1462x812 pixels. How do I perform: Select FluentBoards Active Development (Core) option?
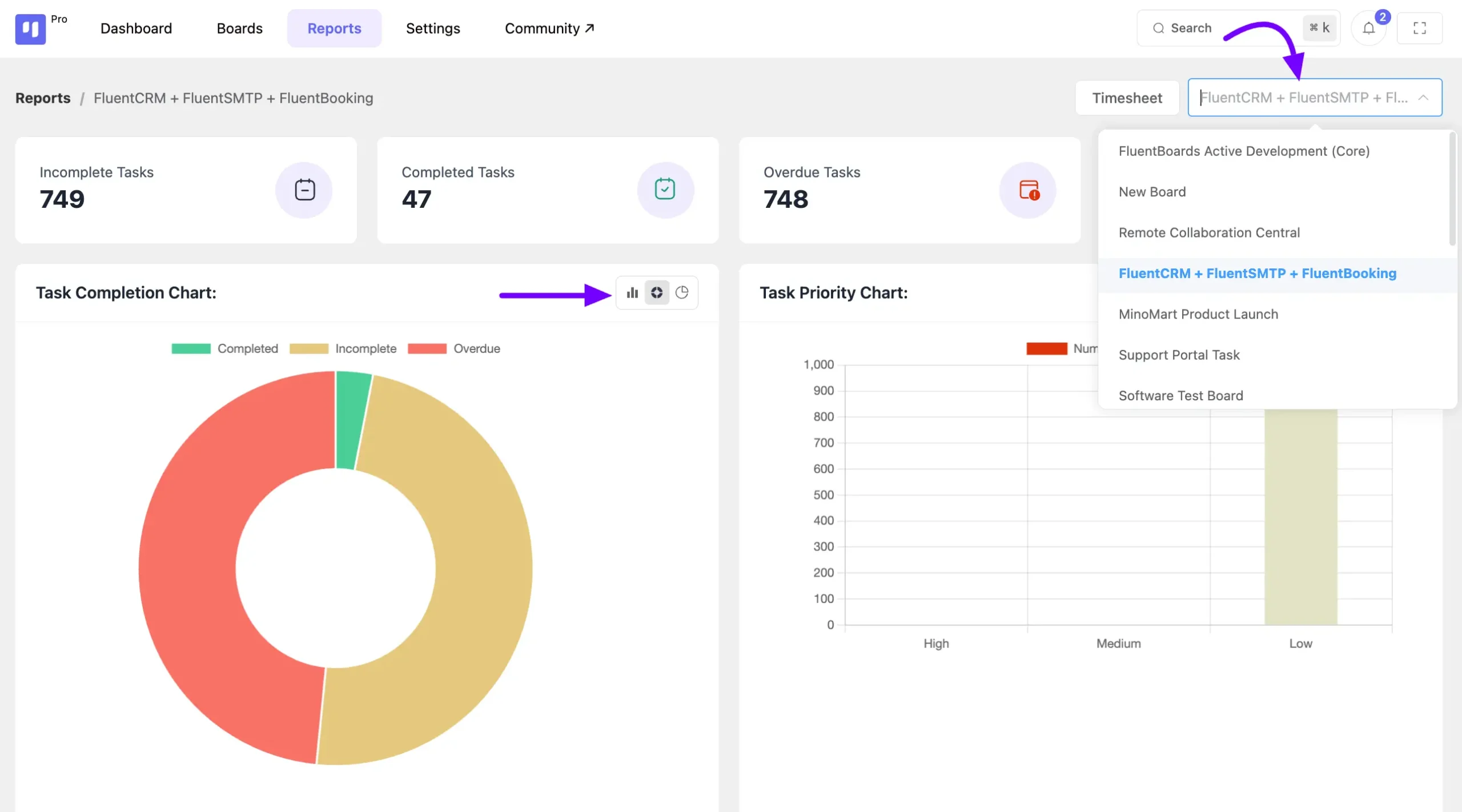tap(1277, 151)
